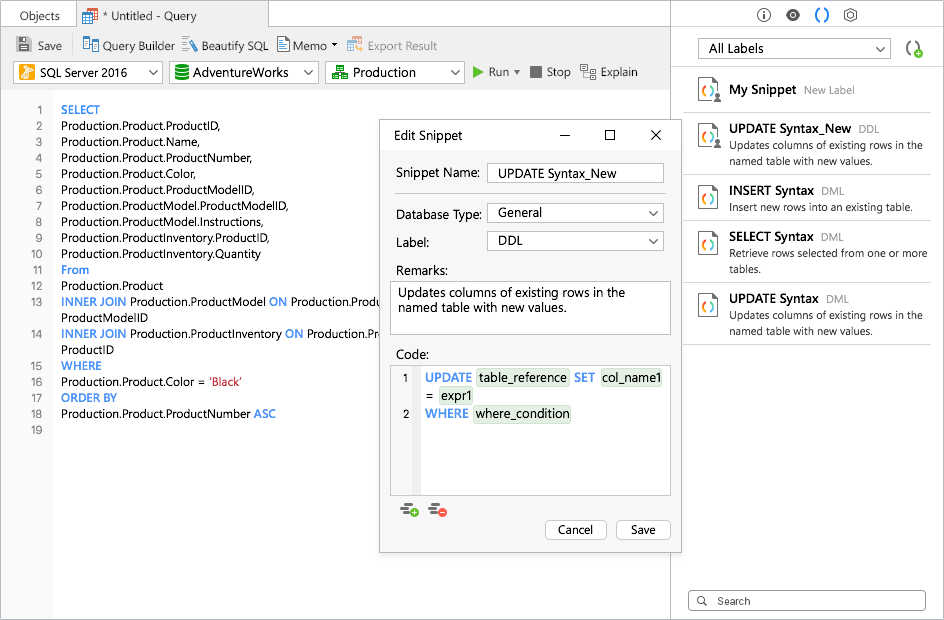Image resolution: width=944 pixels, height=620 pixels.
Task: Click the add placeholder icon below code
Action: coord(410,510)
